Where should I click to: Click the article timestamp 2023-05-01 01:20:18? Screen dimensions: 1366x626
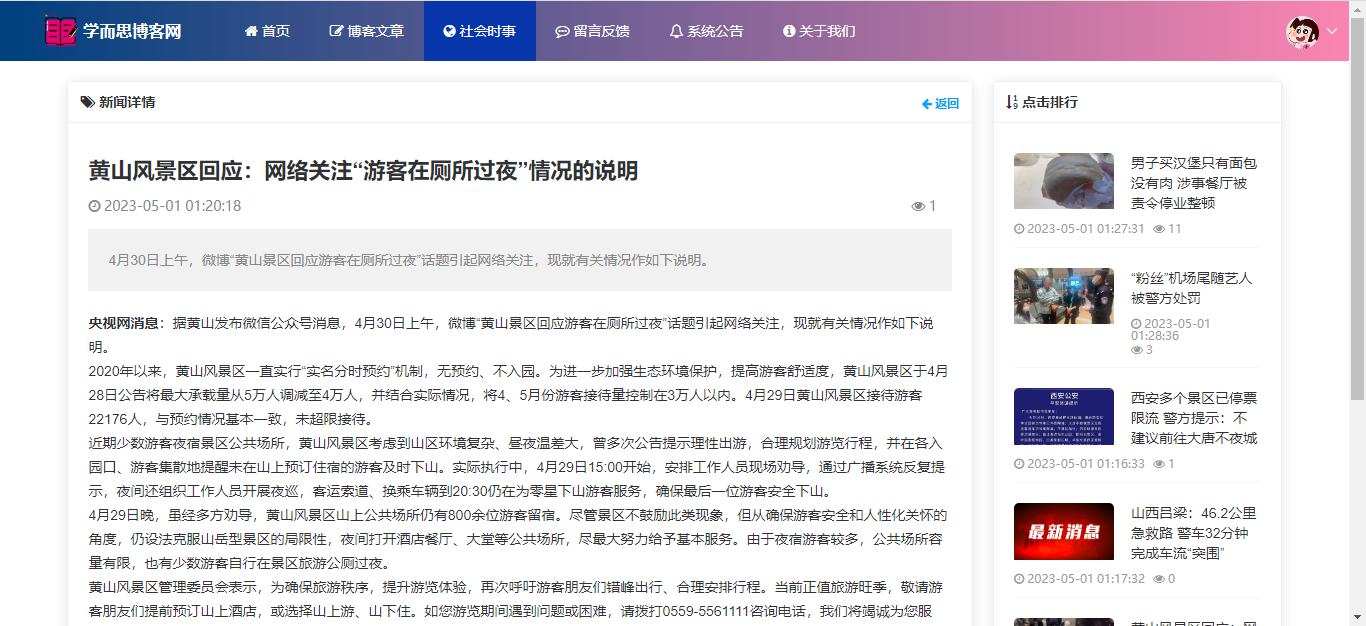coord(172,206)
